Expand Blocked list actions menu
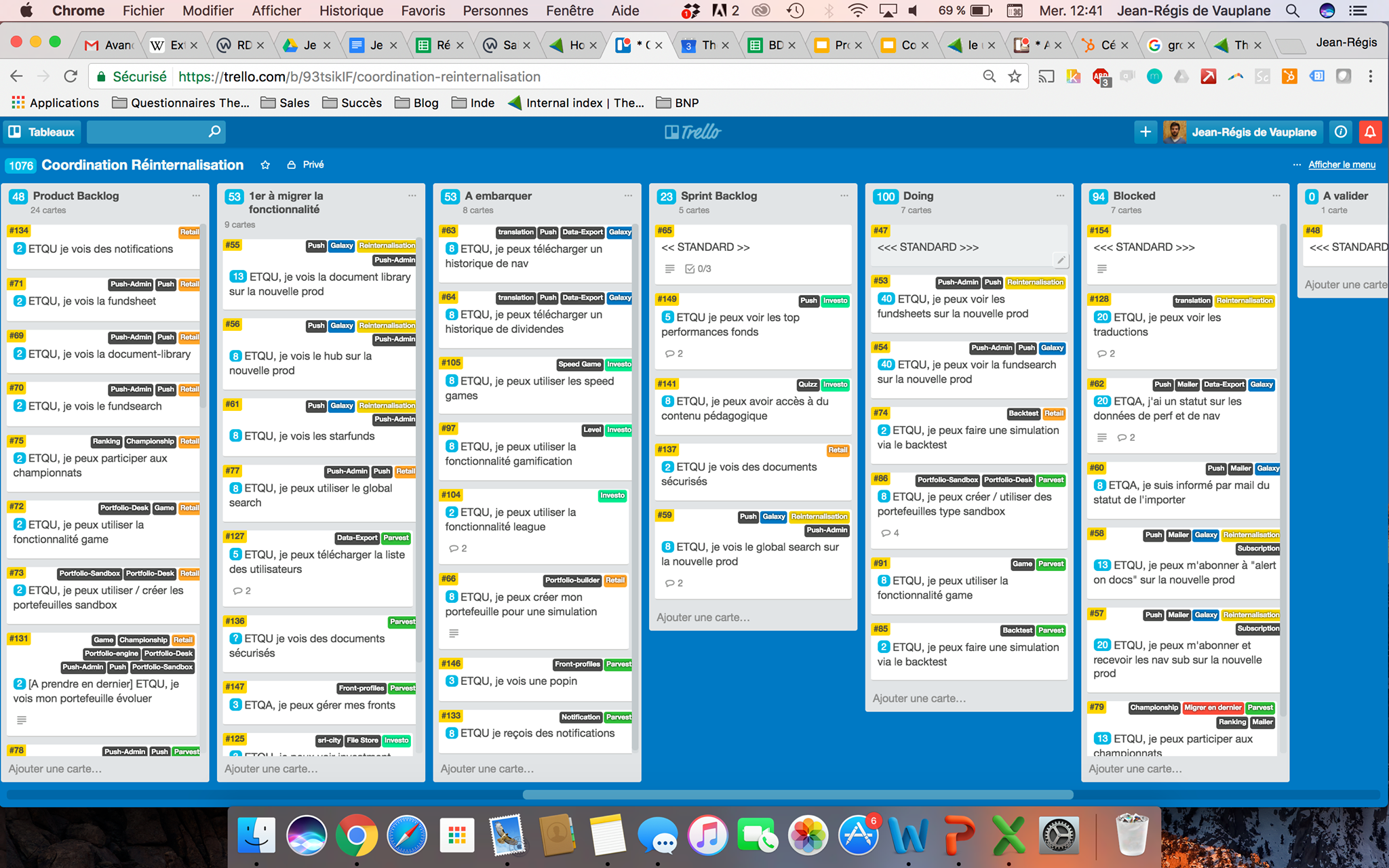This screenshot has width=1389, height=868. click(1276, 195)
